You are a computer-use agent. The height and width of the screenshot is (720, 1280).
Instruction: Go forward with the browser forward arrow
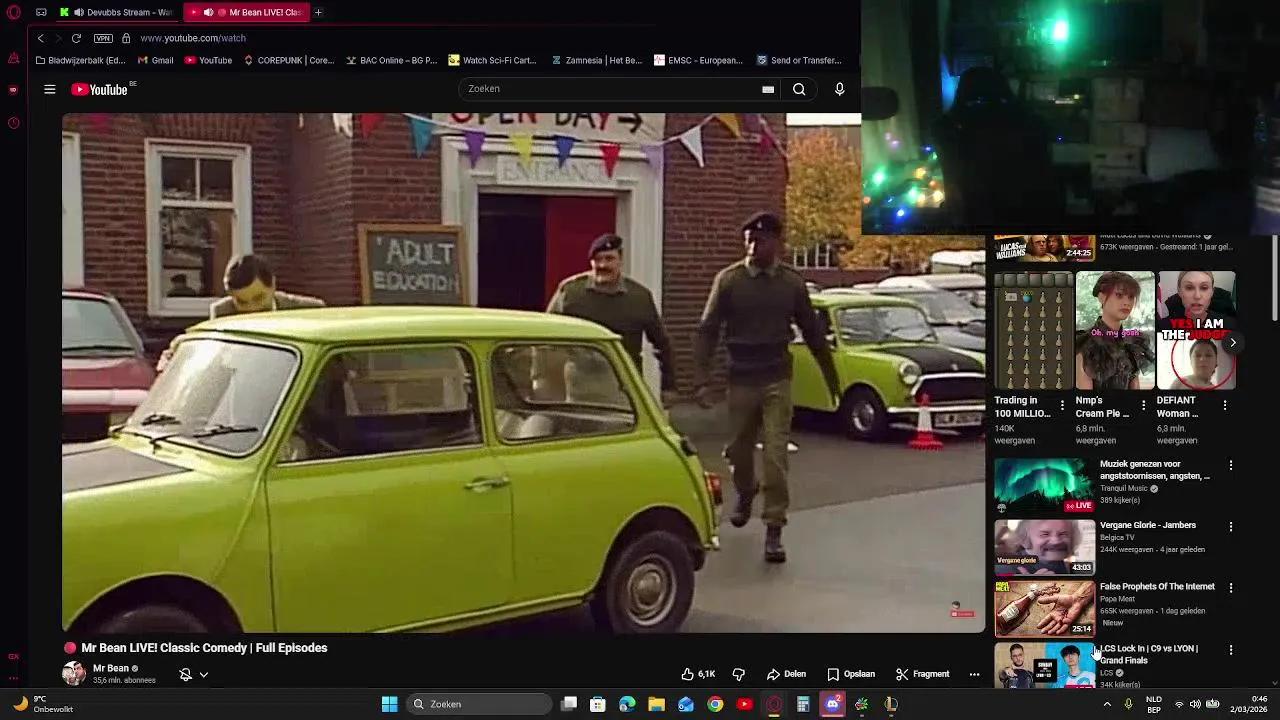tap(58, 38)
